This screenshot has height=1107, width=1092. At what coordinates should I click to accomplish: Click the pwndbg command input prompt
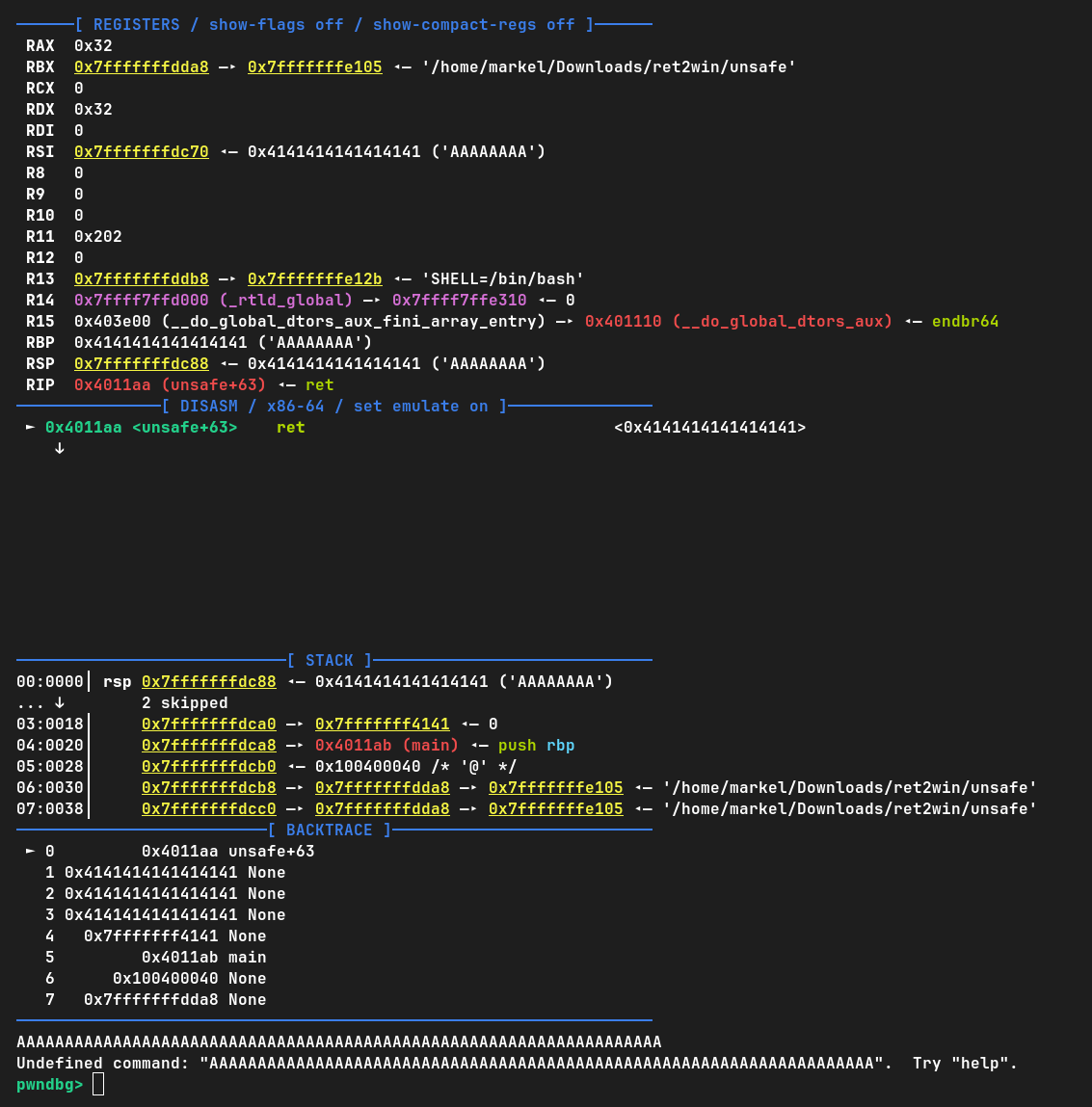pyautogui.click(x=97, y=1084)
